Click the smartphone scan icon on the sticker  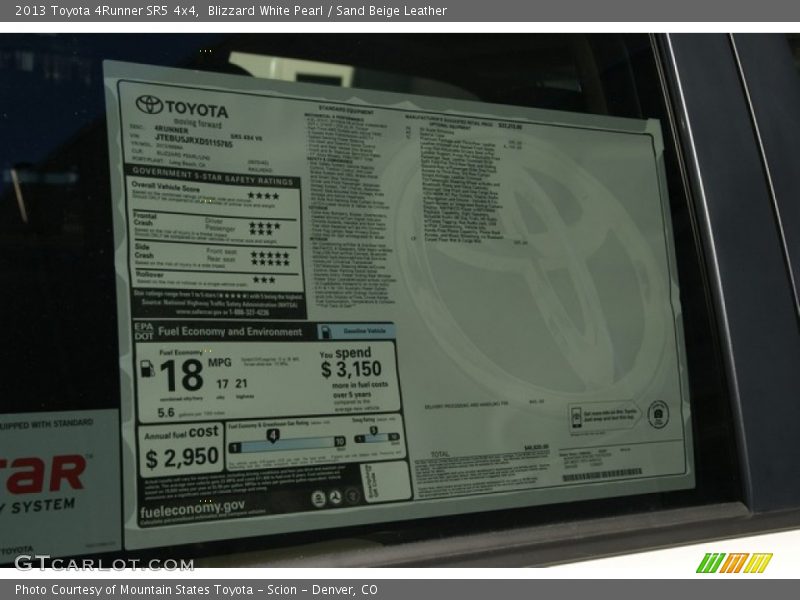tap(577, 416)
